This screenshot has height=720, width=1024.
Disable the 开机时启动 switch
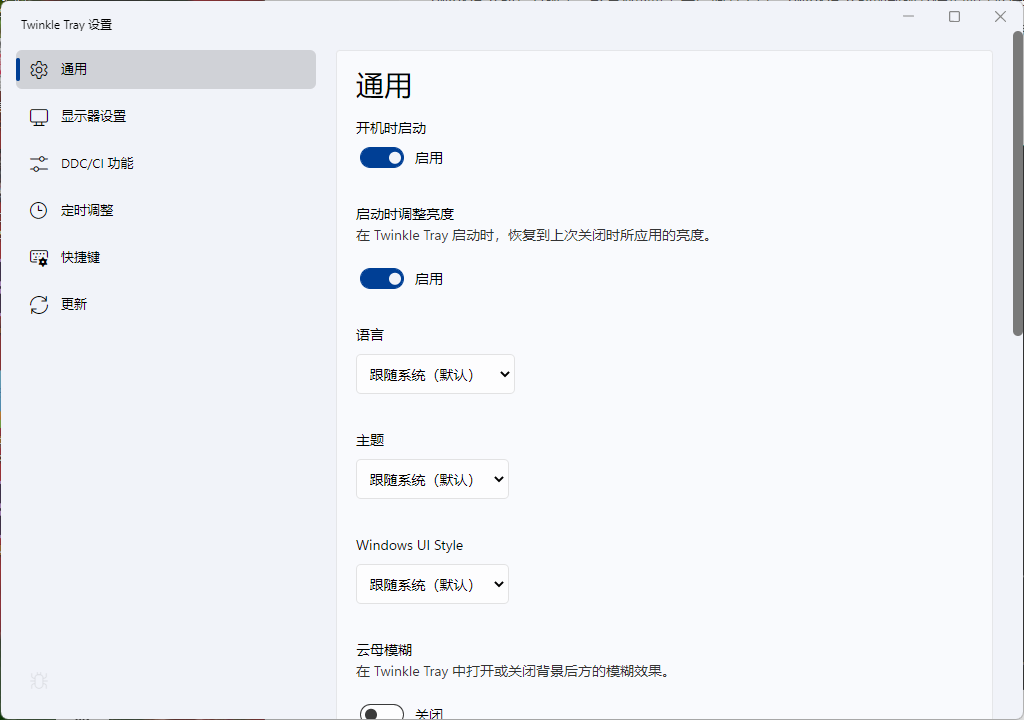381,157
